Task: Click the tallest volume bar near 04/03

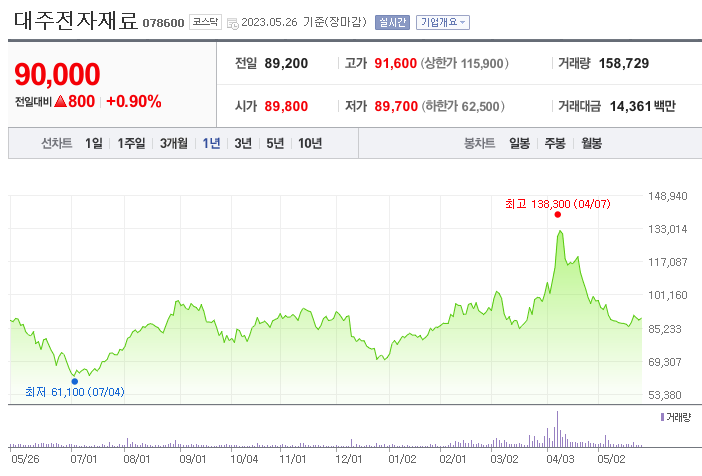Action: [x=557, y=429]
